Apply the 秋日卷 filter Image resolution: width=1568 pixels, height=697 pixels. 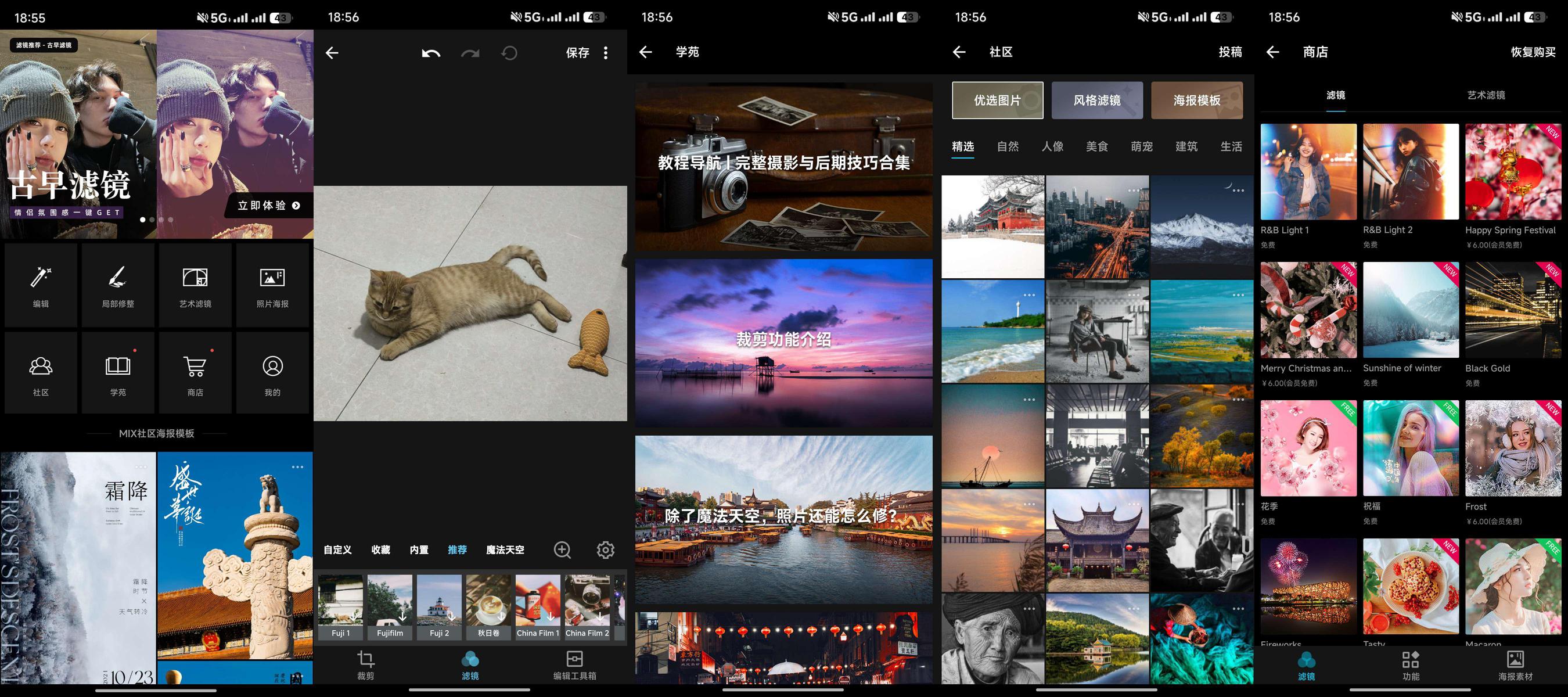[x=489, y=608]
